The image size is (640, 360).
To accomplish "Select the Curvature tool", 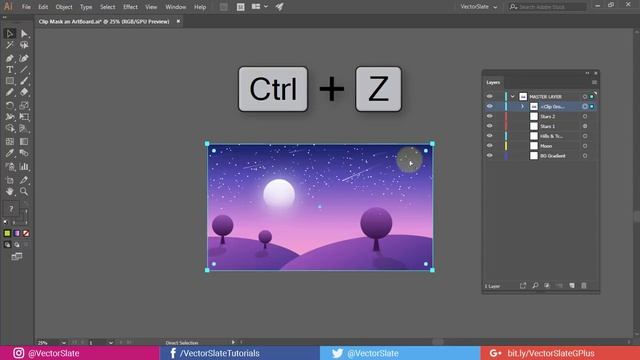I will pyautogui.click(x=24, y=58).
